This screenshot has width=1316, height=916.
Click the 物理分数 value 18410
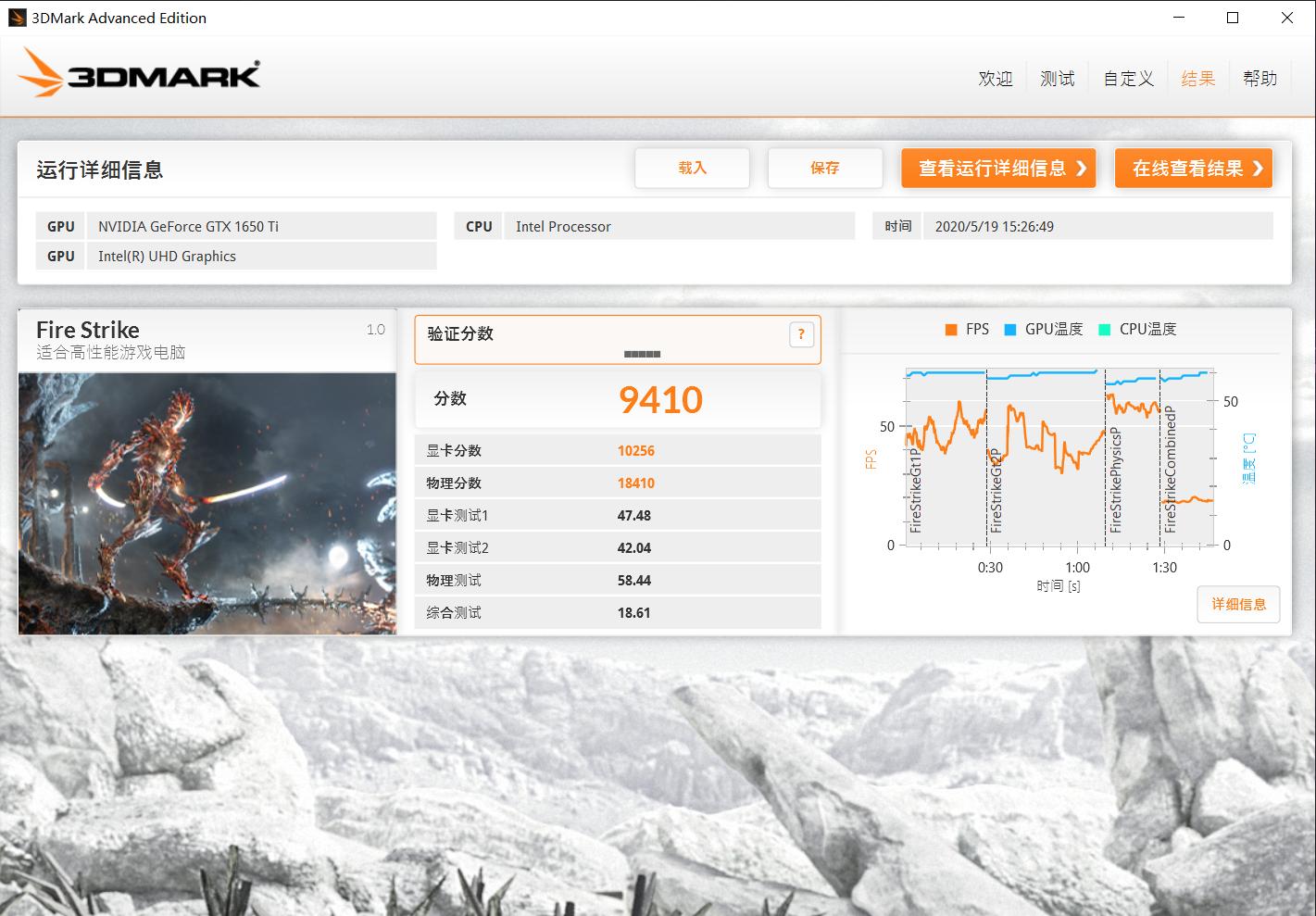pyautogui.click(x=636, y=483)
